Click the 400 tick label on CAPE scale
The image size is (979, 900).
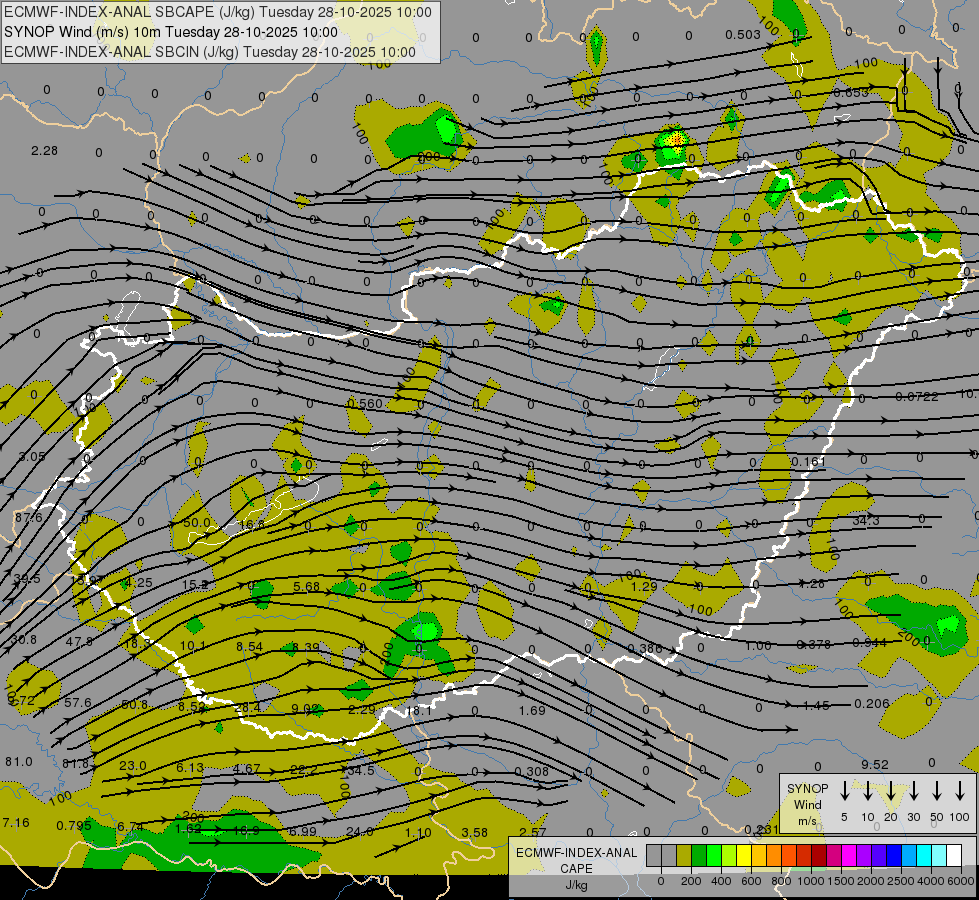pos(721,881)
